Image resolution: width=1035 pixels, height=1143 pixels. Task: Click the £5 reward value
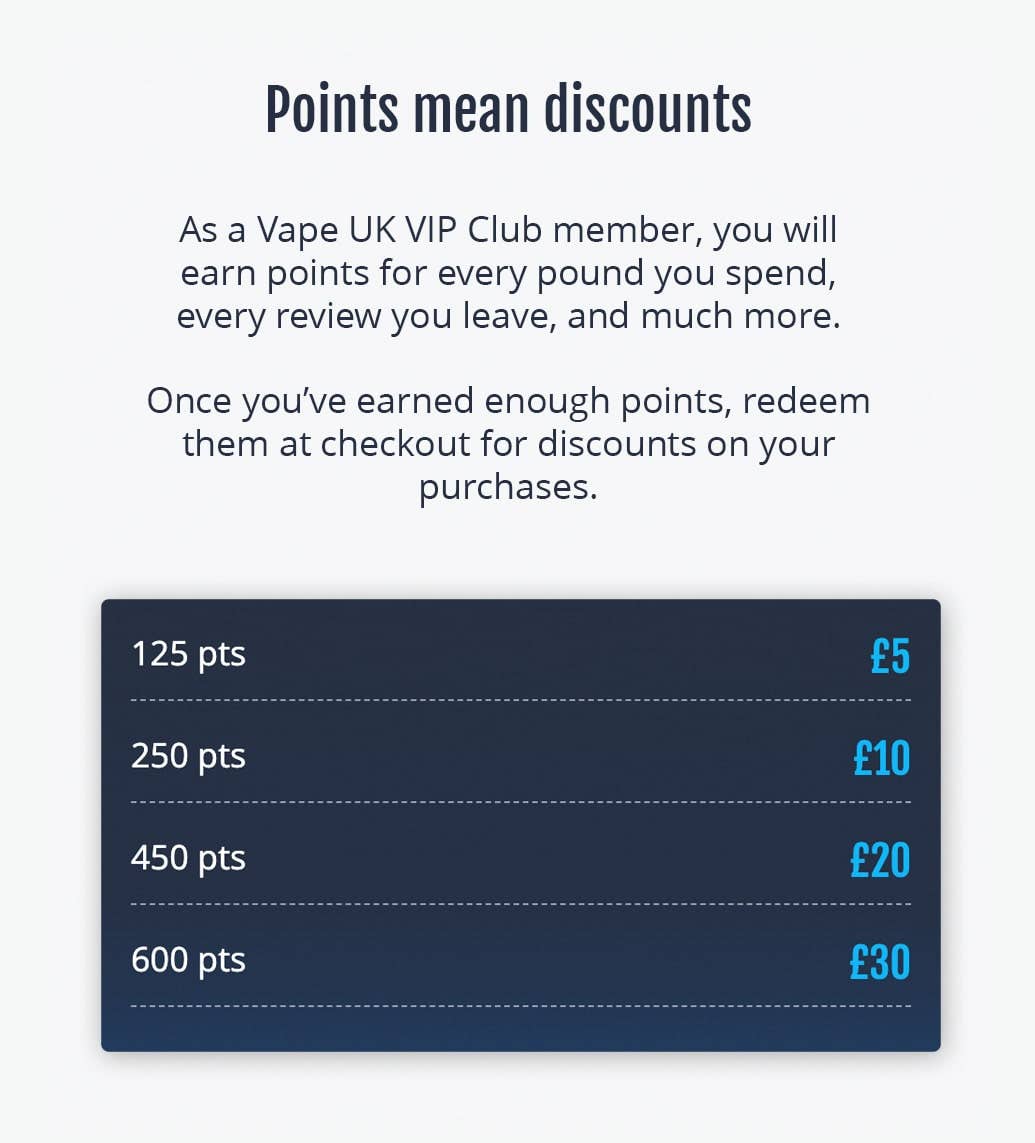pyautogui.click(x=890, y=655)
